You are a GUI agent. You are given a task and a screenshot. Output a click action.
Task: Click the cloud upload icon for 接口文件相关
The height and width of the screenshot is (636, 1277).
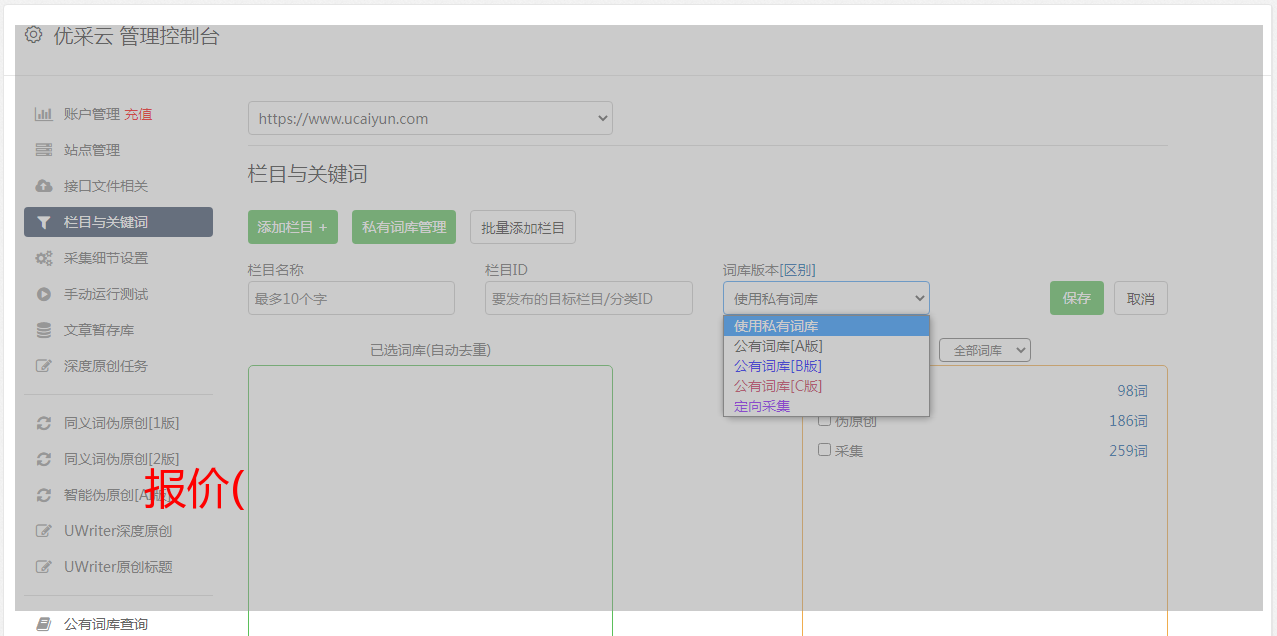(43, 186)
